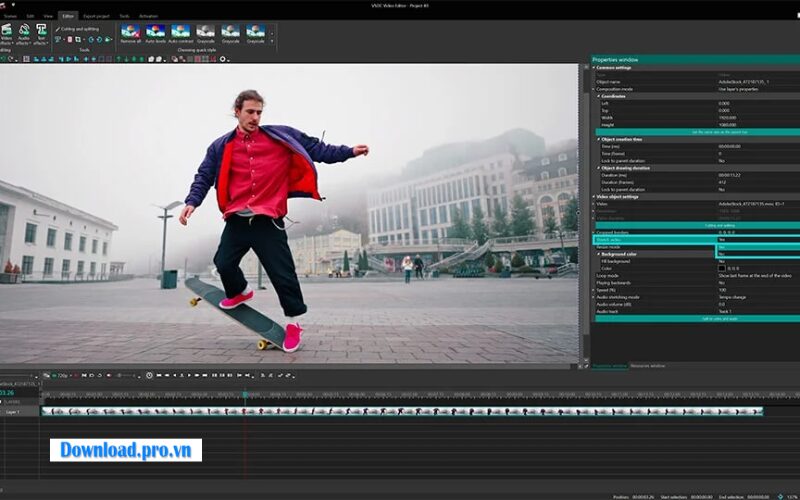
Task: Open the 720p preview quality dropdown
Action: (62, 376)
